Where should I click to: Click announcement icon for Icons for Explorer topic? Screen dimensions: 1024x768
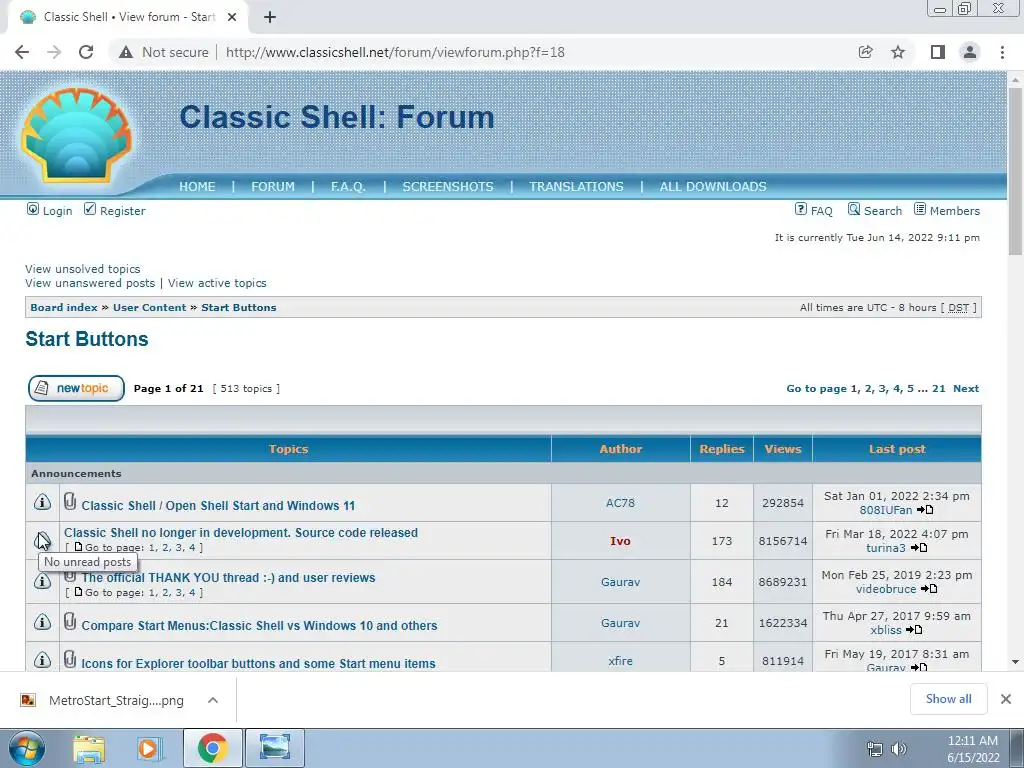pos(42,660)
